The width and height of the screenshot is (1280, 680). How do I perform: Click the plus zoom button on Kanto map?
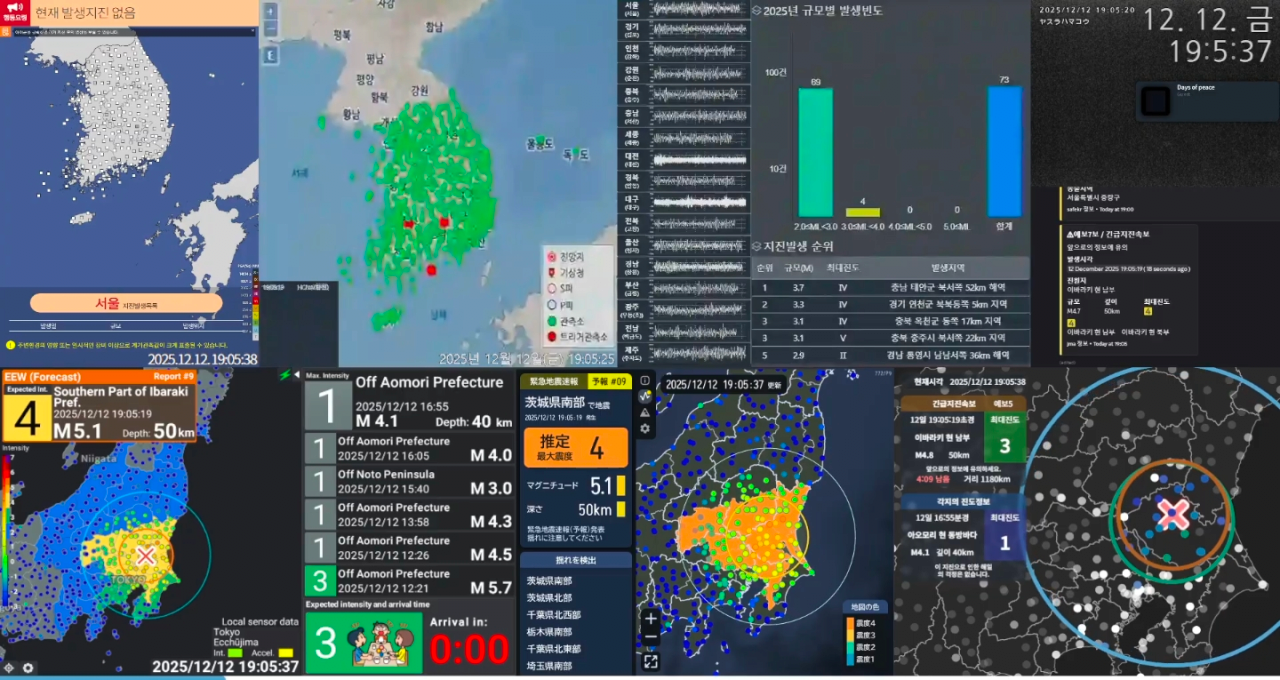tap(651, 619)
